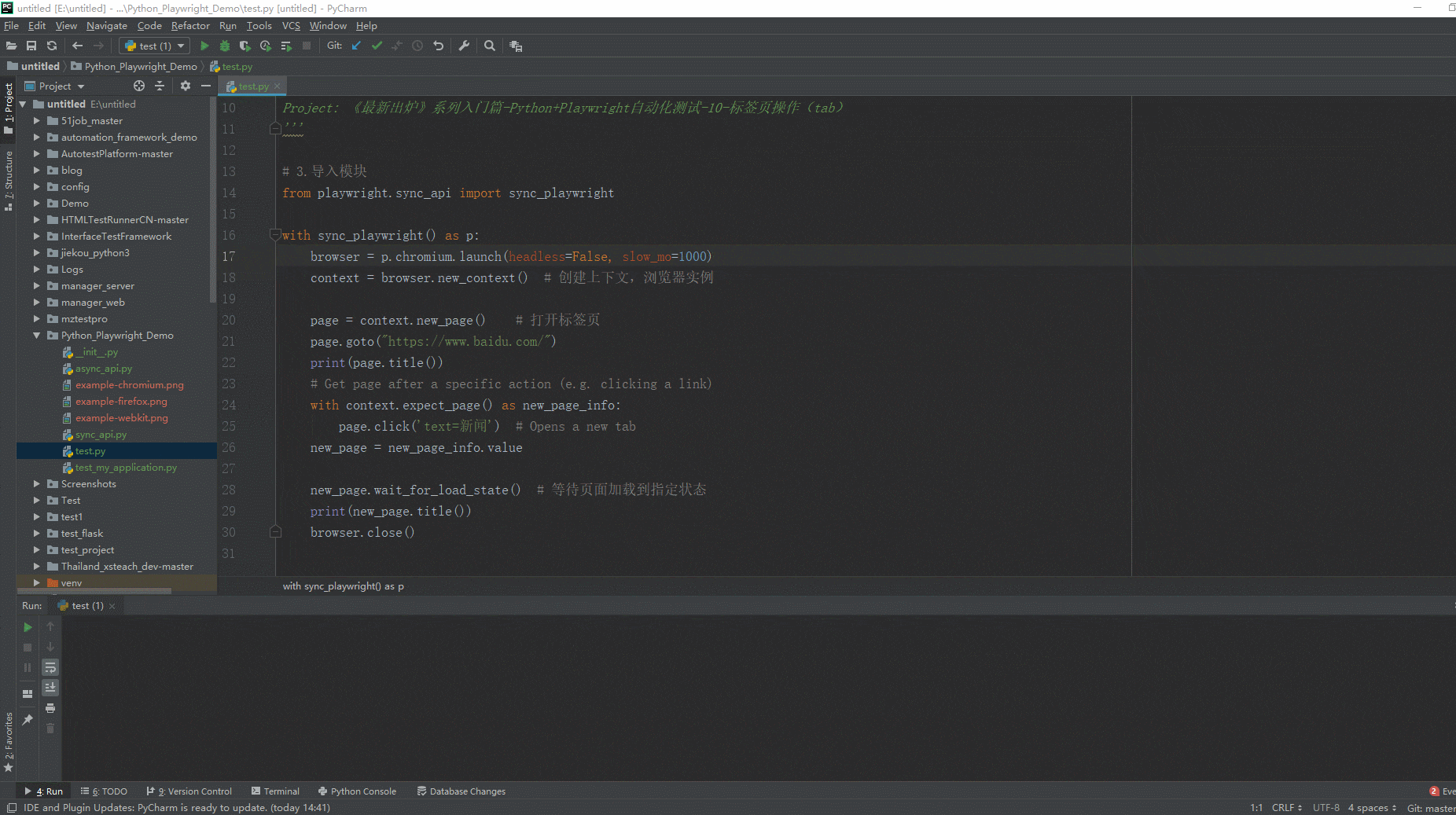Expand the Screenshots folder
Screen dimensions: 1456x815
pyautogui.click(x=36, y=483)
